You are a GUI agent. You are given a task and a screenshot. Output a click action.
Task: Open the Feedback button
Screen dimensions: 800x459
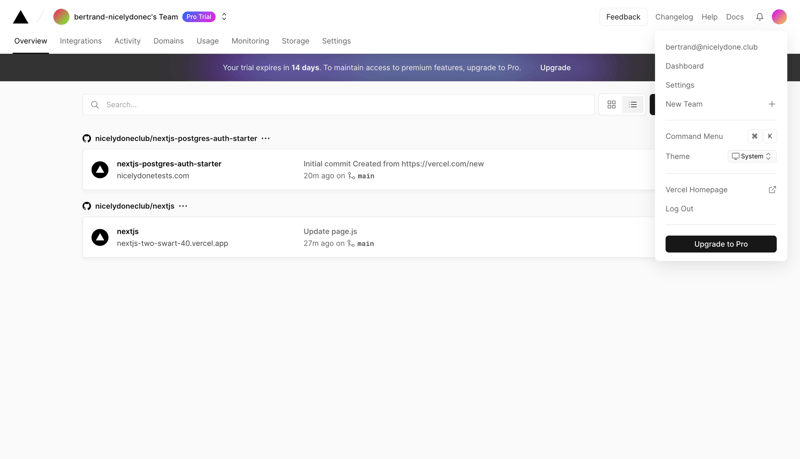pyautogui.click(x=623, y=17)
